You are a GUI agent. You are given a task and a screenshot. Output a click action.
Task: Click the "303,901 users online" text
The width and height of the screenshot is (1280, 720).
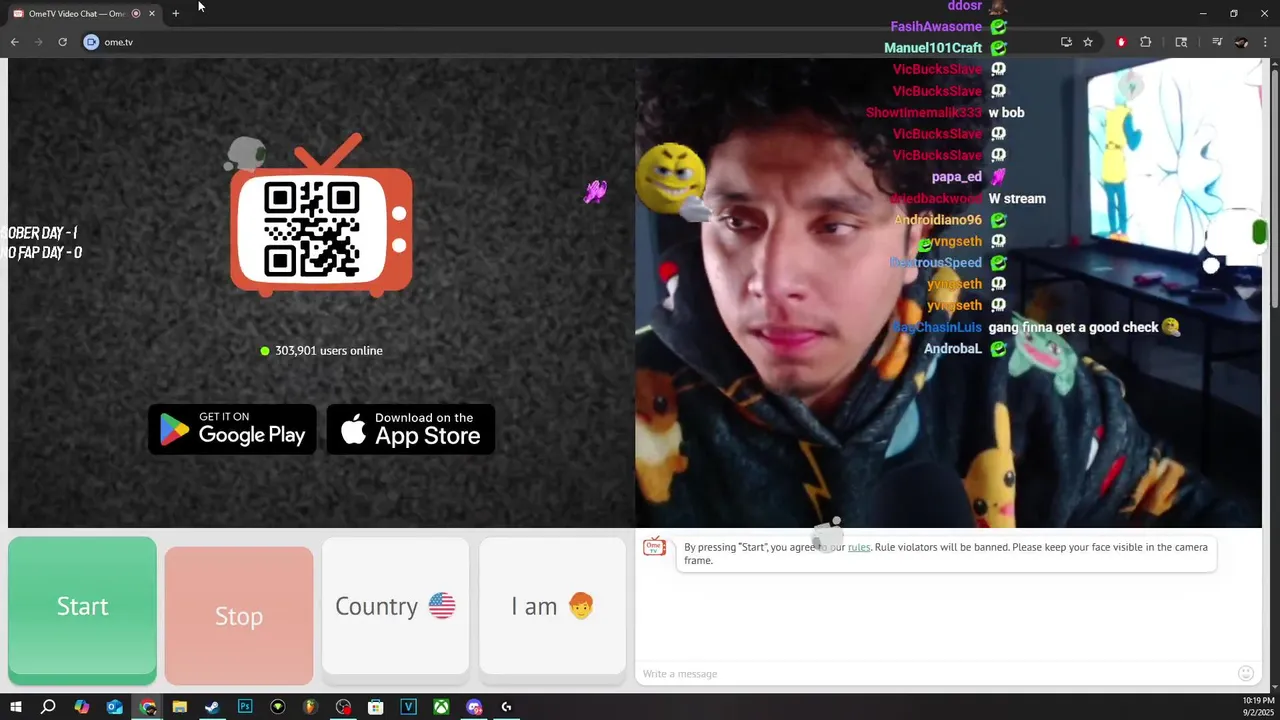pyautogui.click(x=329, y=351)
